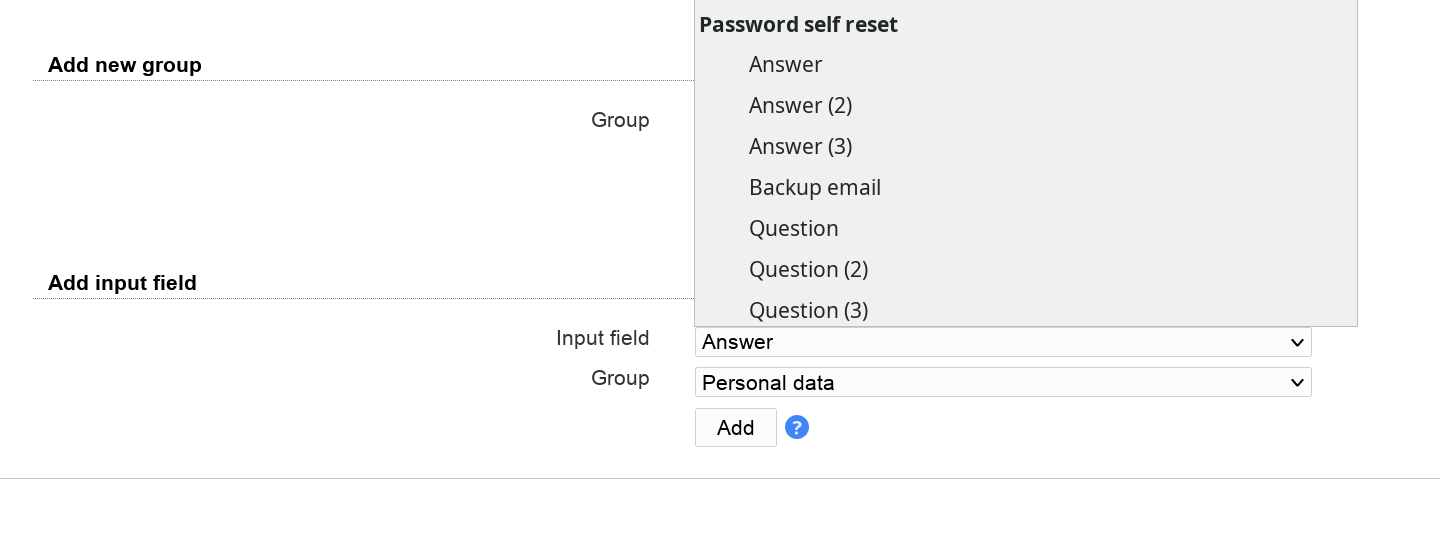Click the horizontal separator below Add button

click(720, 478)
